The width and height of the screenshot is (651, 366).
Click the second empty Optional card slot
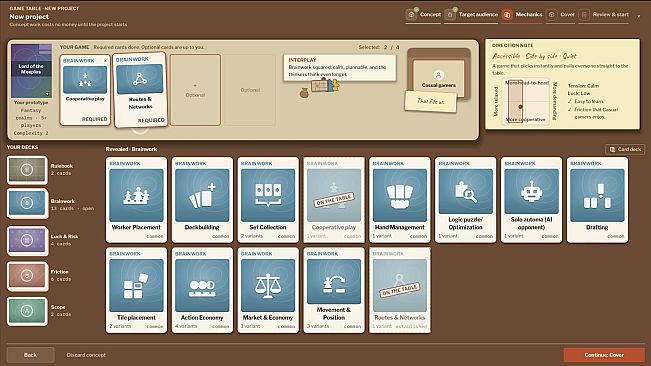250,90
